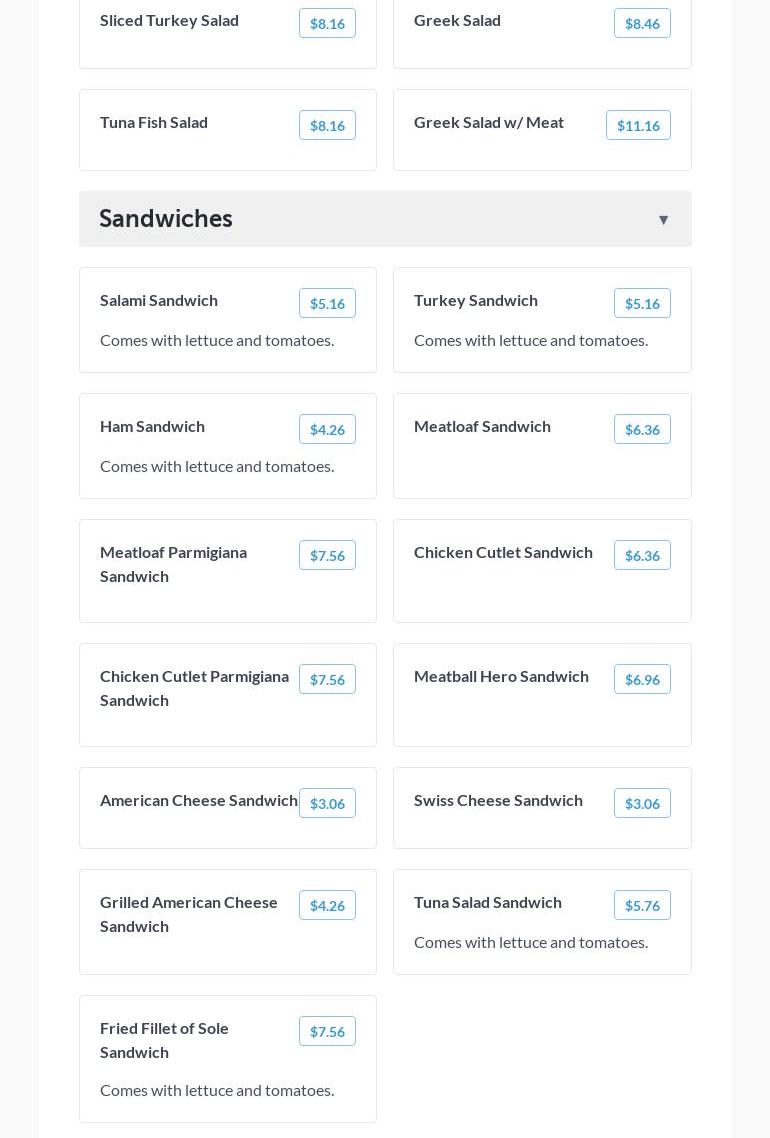
Task: Click American Cheese Sandwich $3.06 price
Action: coord(327,803)
